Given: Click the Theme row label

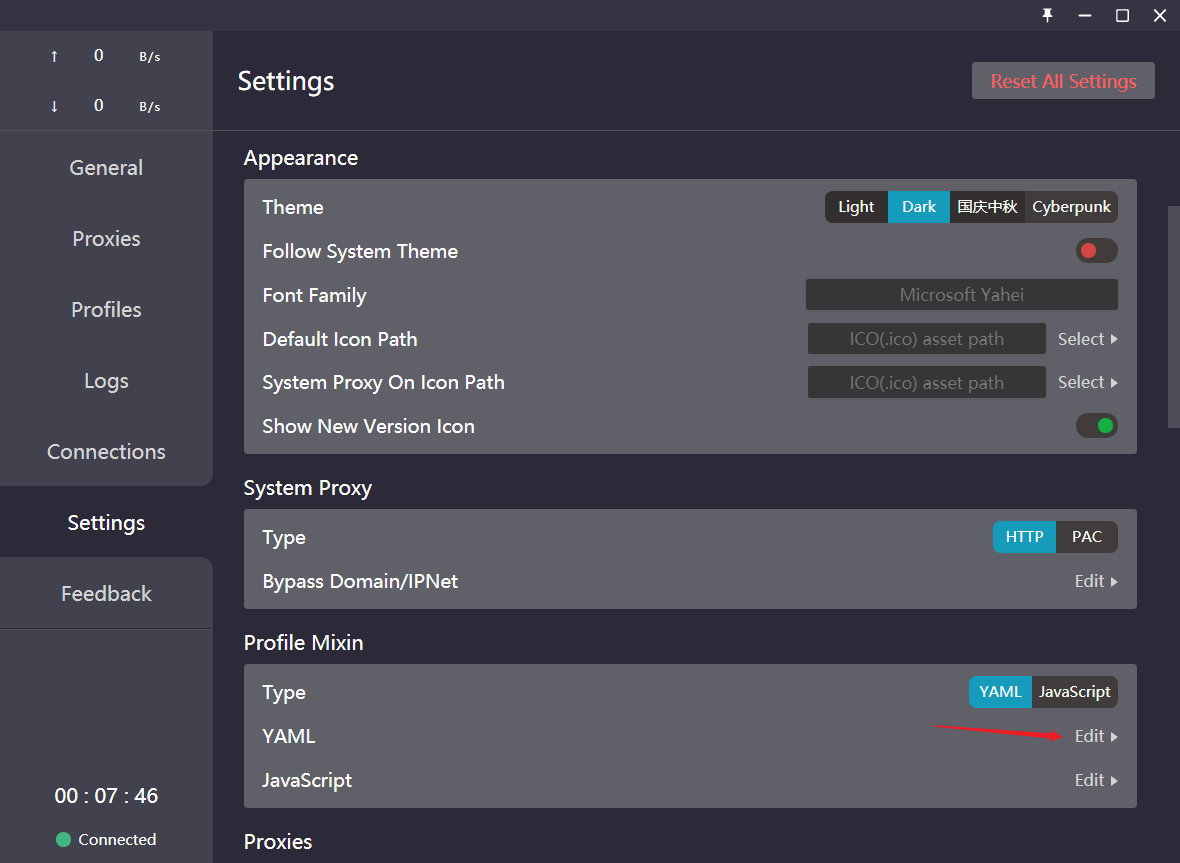Looking at the screenshot, I should 293,208.
